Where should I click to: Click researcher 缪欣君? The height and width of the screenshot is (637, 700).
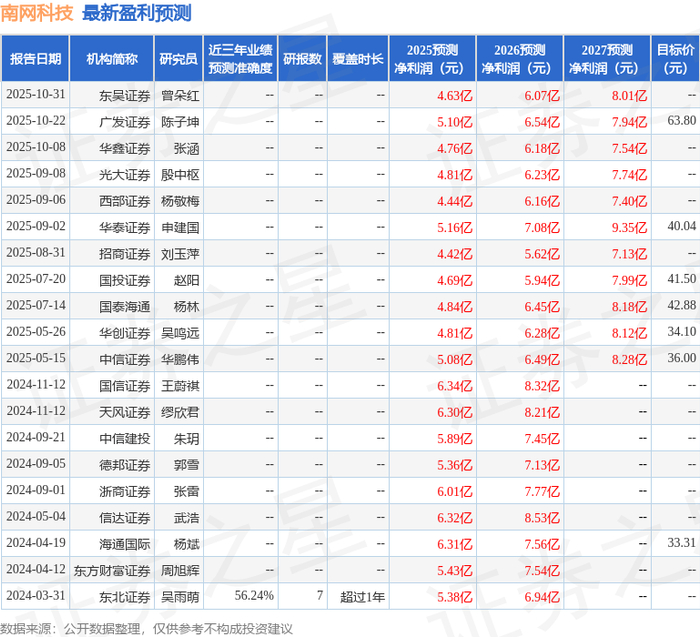tap(180, 412)
